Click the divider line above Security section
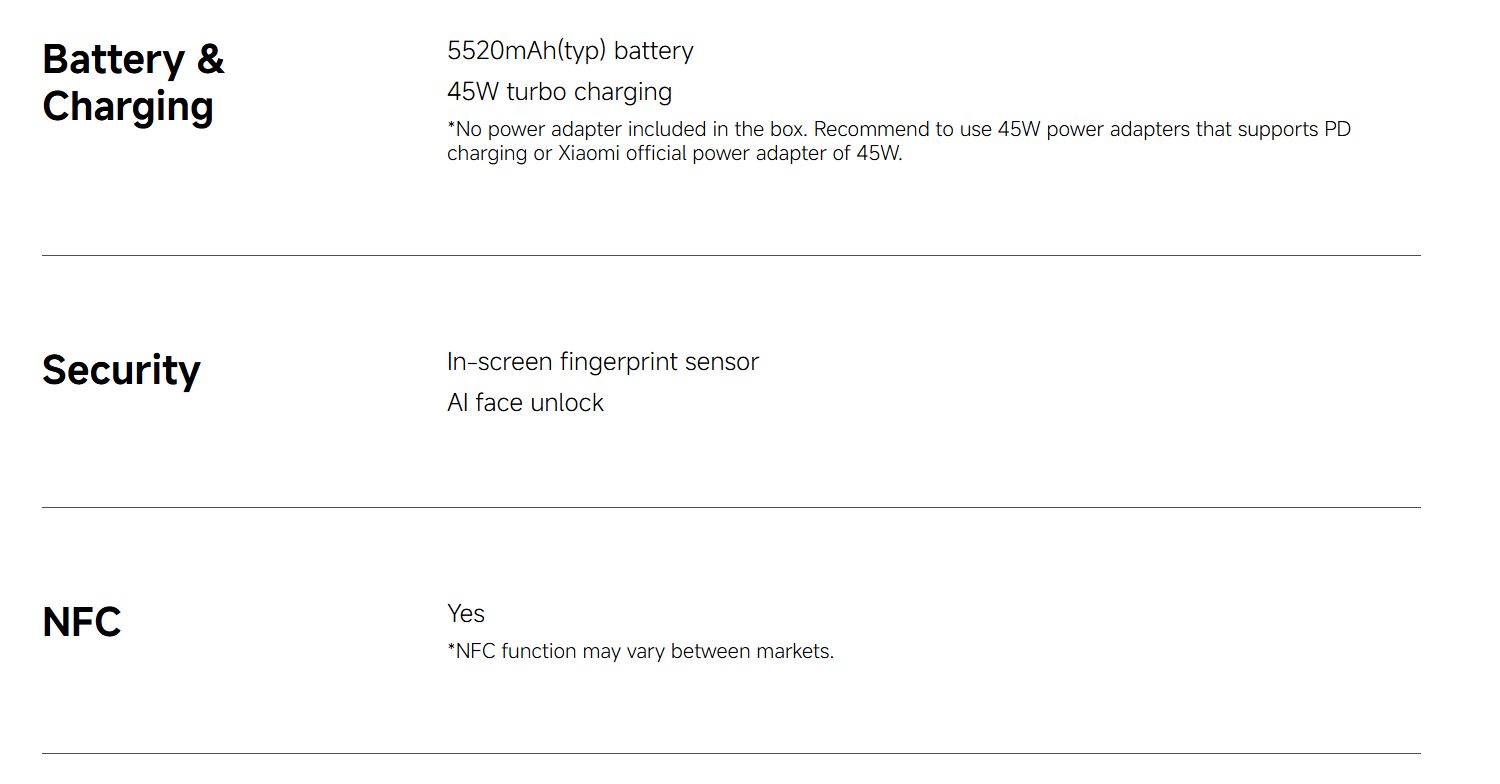The image size is (1500, 784). pyautogui.click(x=731, y=256)
